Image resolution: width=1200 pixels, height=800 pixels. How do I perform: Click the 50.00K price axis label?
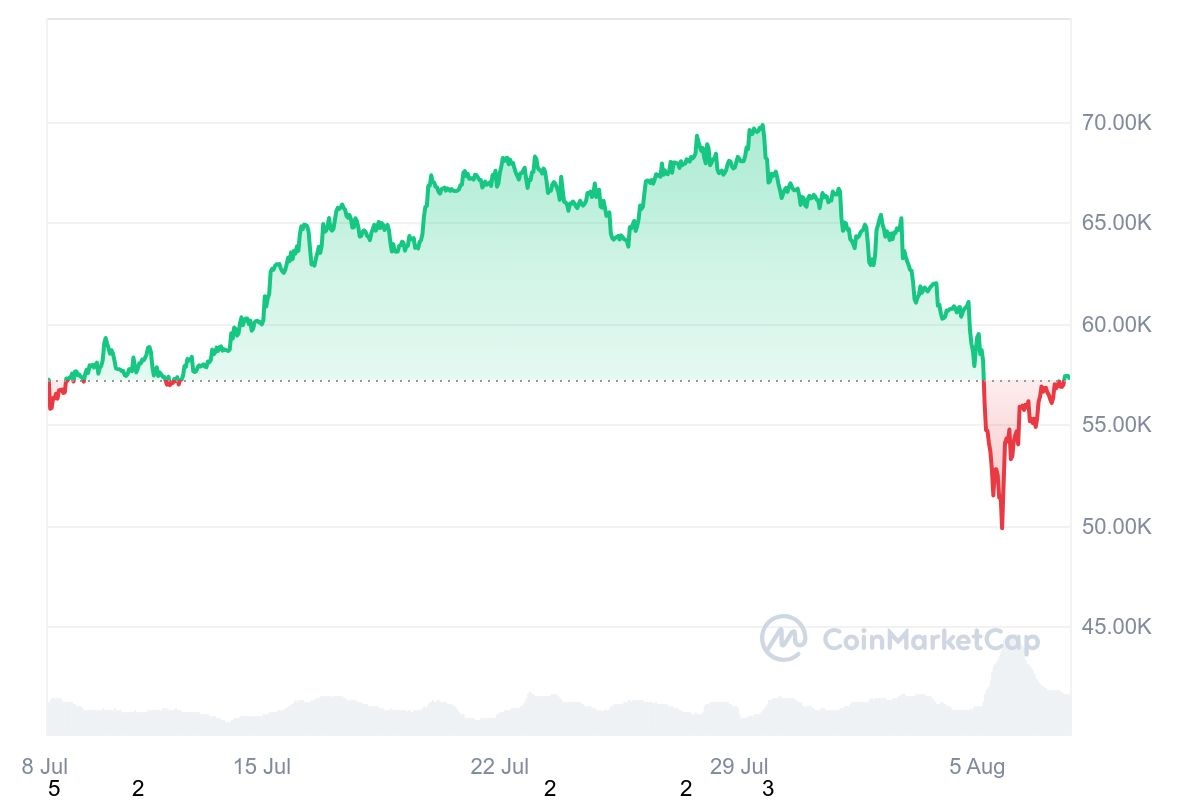[x=1116, y=526]
